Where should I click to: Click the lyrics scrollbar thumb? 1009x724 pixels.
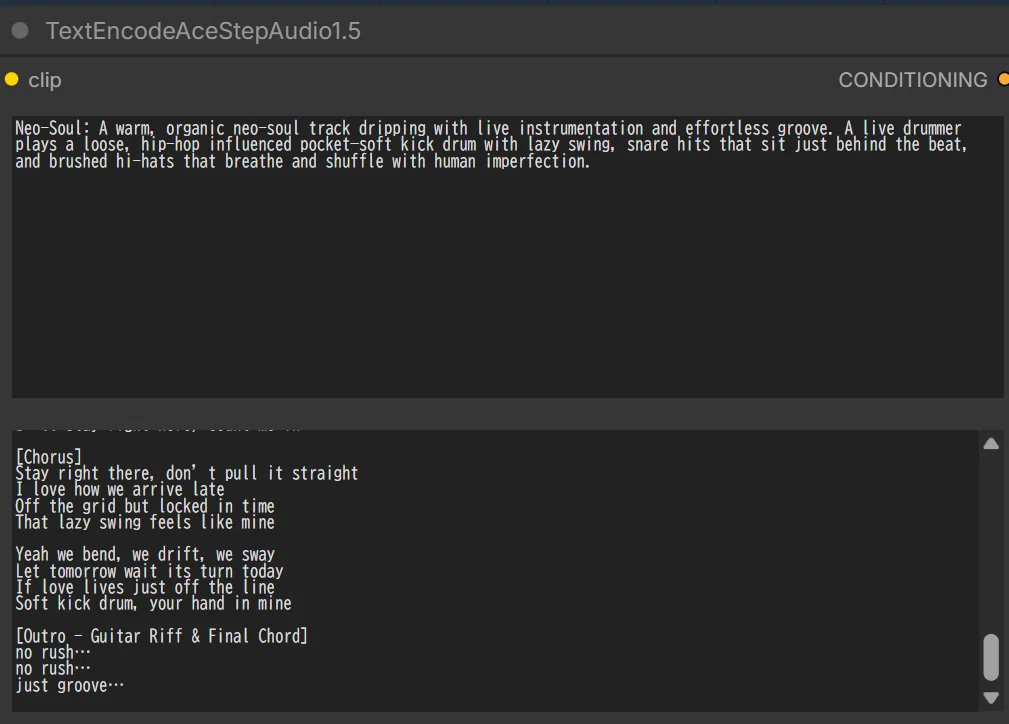click(991, 657)
